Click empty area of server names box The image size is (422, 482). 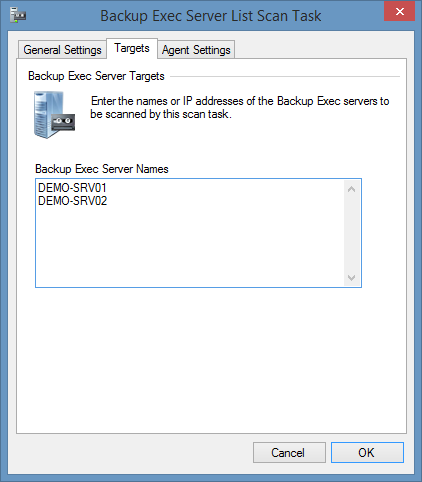coord(190,247)
